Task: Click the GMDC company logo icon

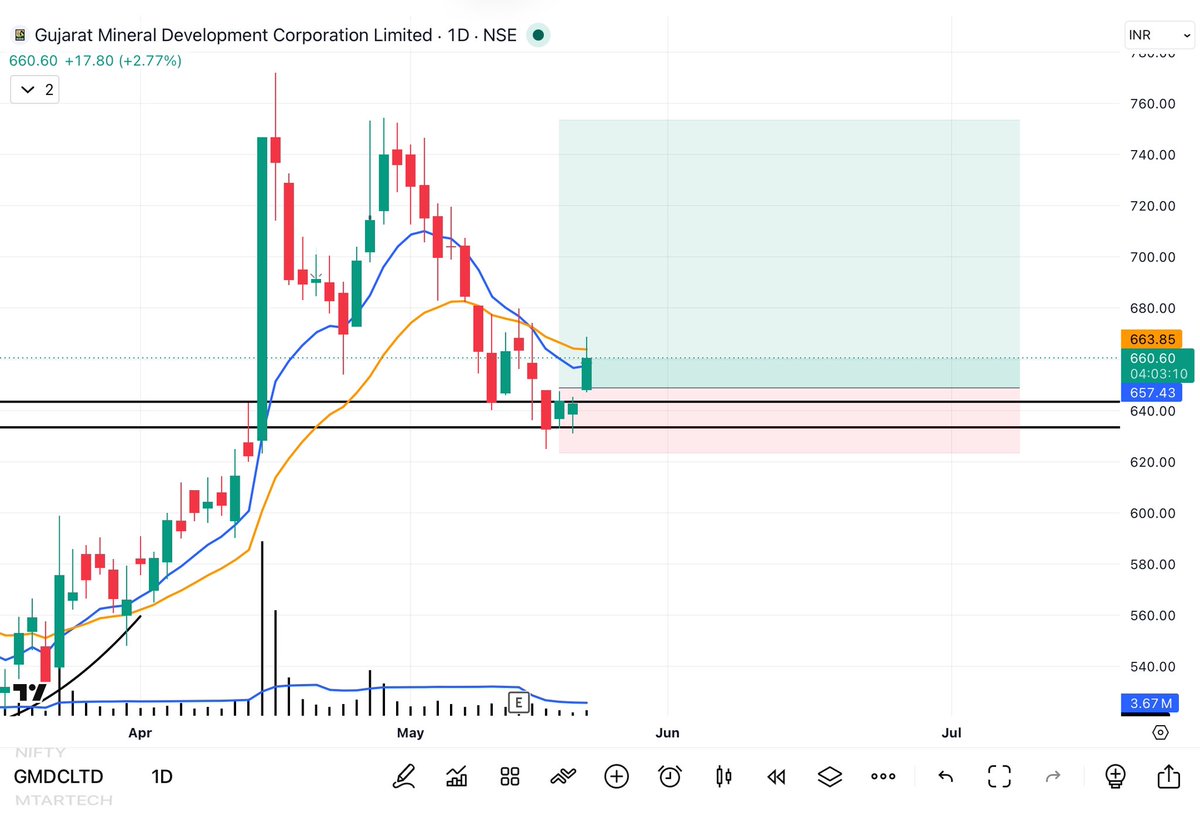Action: coord(18,35)
